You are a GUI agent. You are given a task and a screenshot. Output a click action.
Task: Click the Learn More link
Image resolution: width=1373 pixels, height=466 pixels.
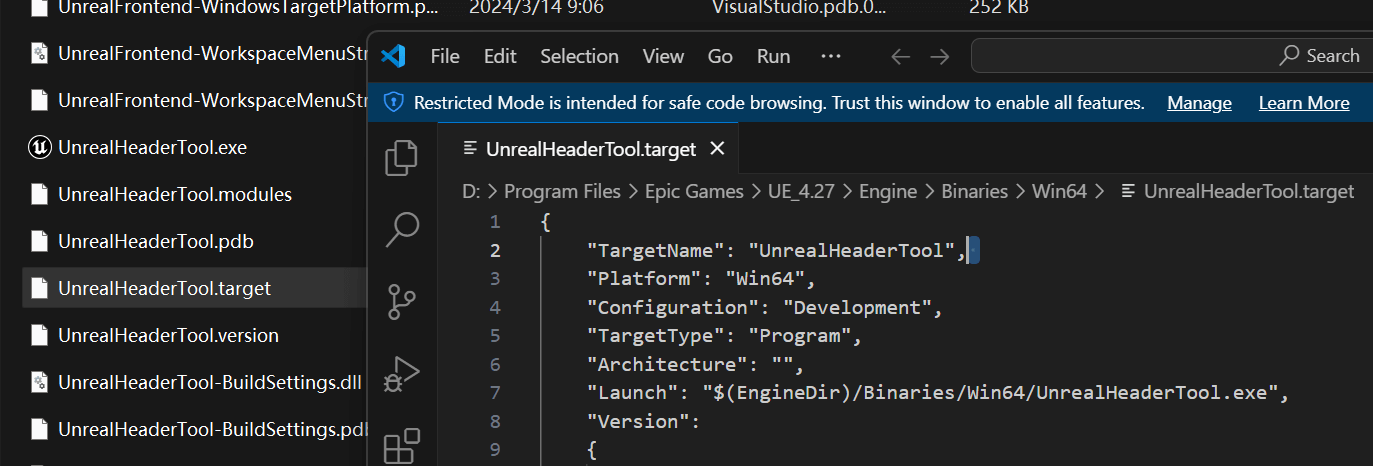click(x=1303, y=103)
